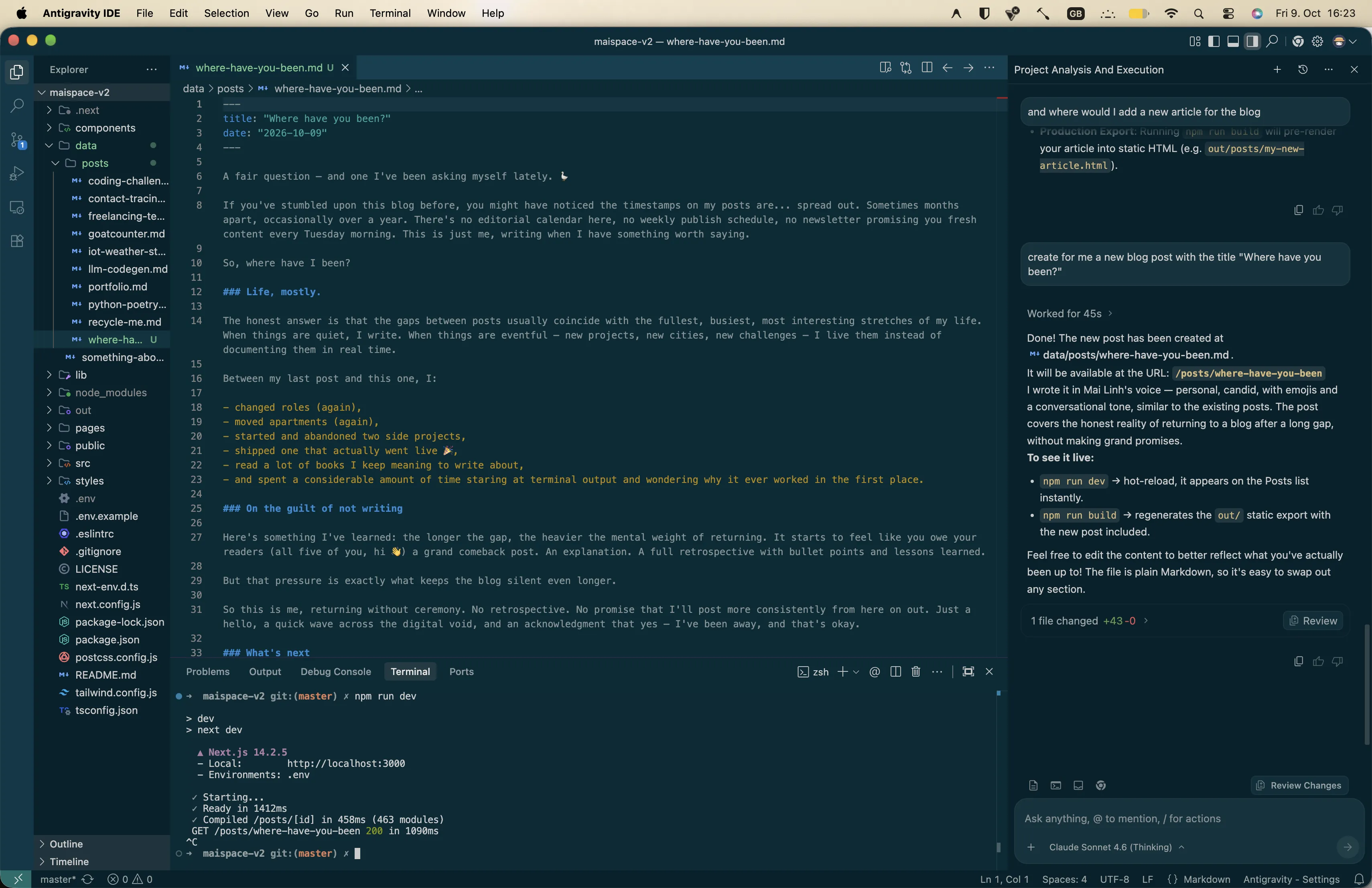Click the Review Changes button
1372x888 pixels.
[x=1299, y=785]
